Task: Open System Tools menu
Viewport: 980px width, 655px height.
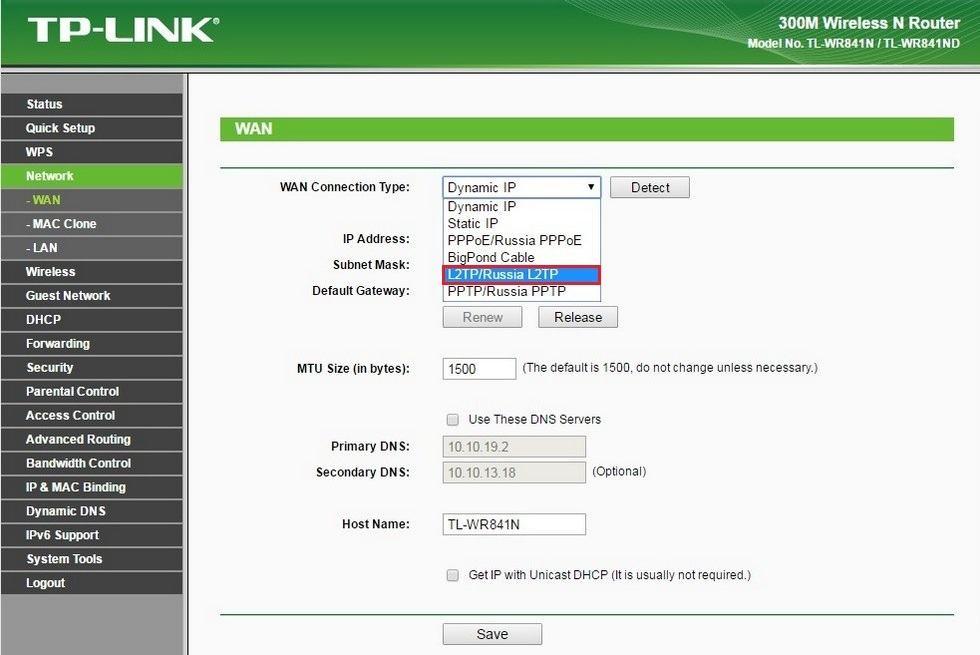Action: tap(91, 559)
